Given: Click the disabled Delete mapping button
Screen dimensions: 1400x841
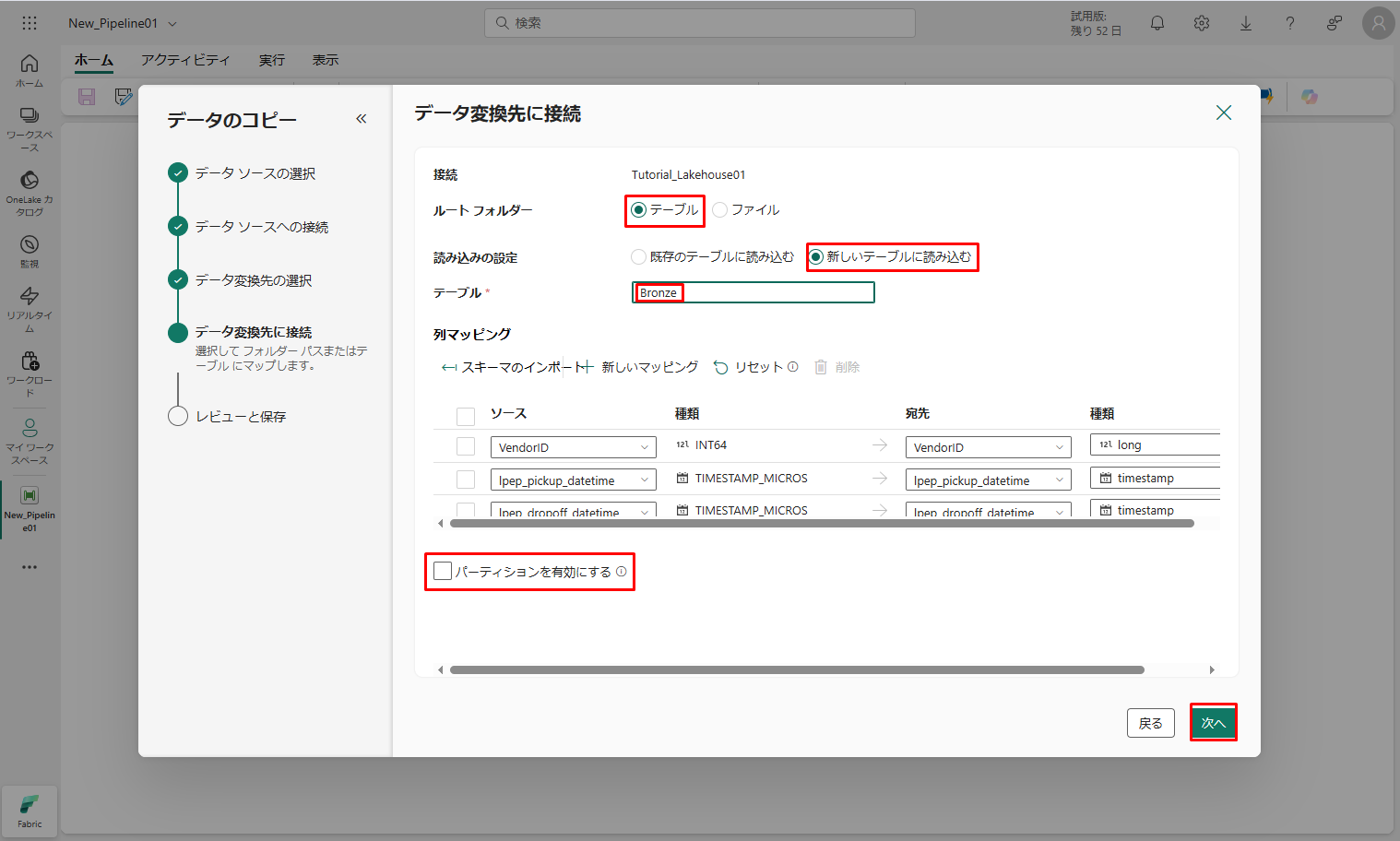Looking at the screenshot, I should (837, 367).
